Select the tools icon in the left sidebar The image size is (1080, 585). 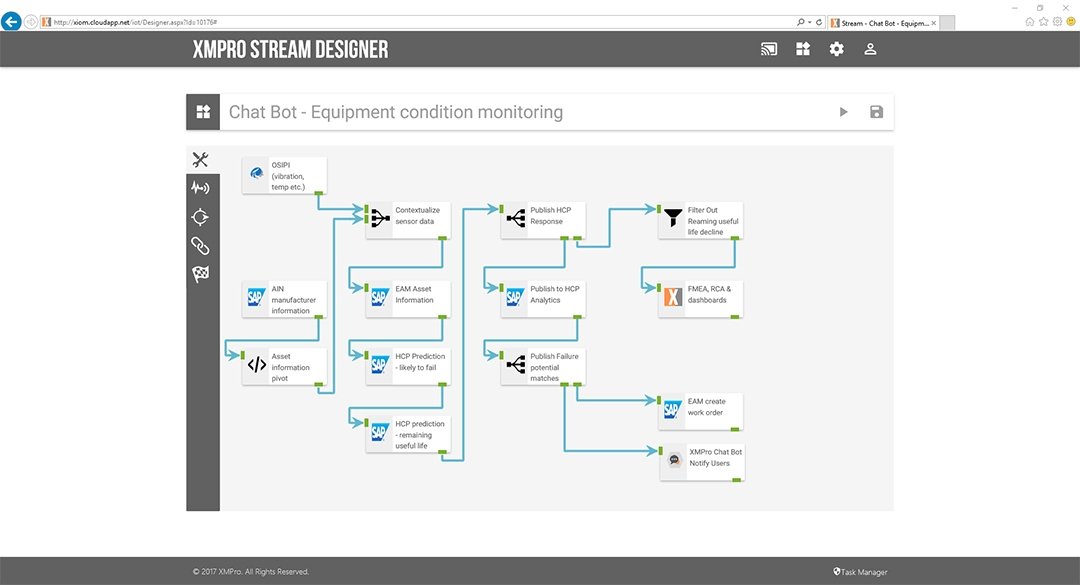(200, 158)
